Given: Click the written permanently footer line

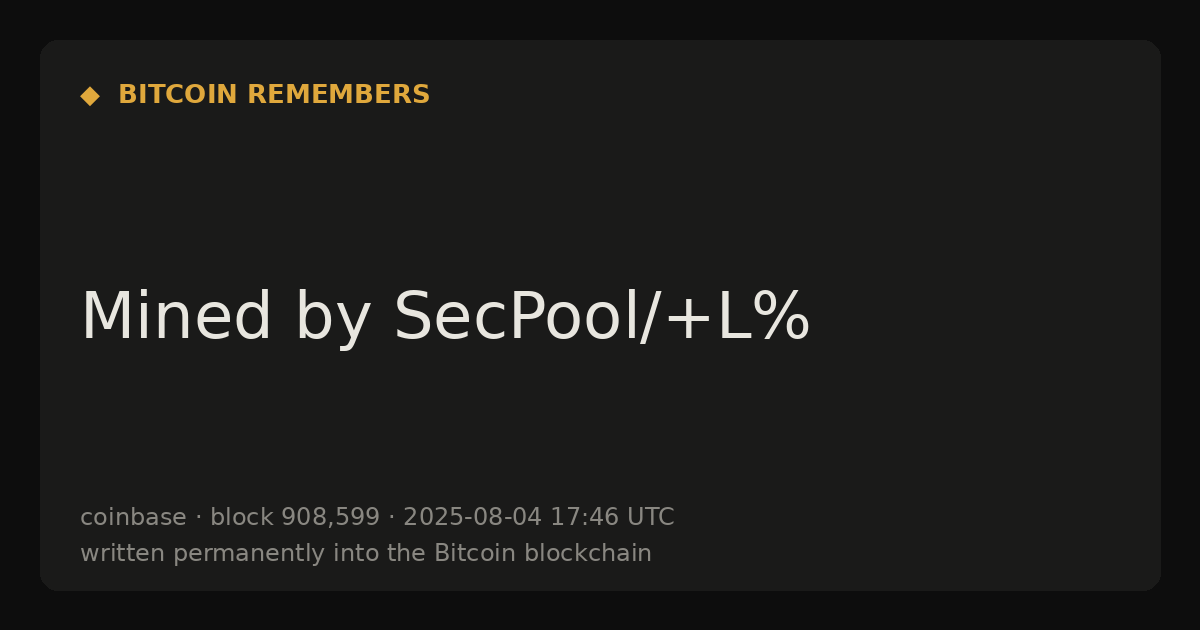Looking at the screenshot, I should pos(366,553).
